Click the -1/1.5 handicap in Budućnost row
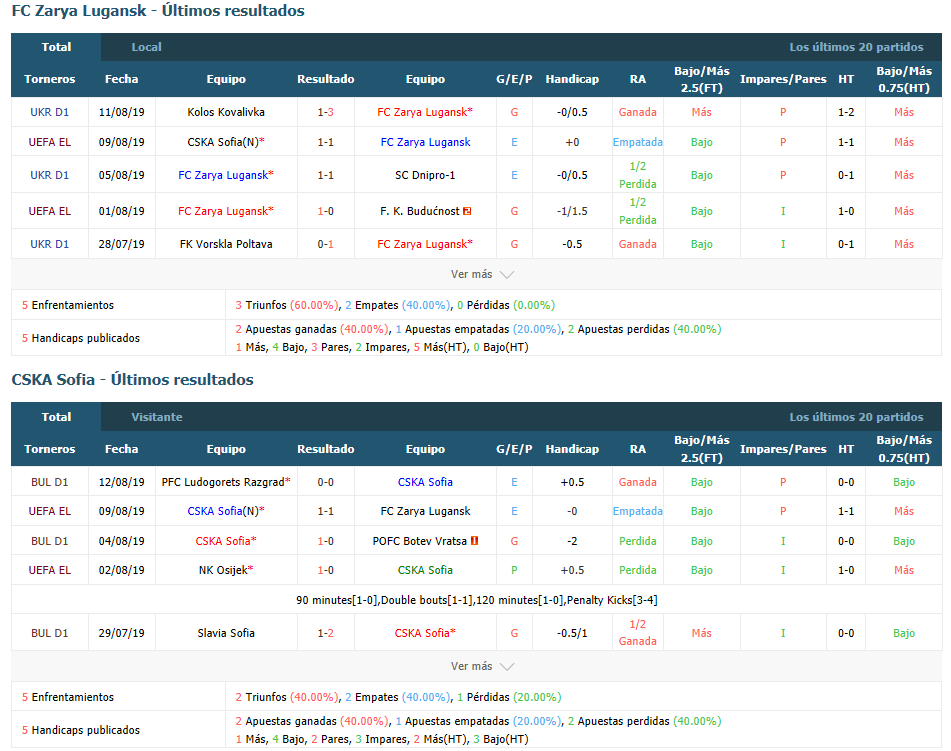This screenshot has height=751, width=951. 572,211
